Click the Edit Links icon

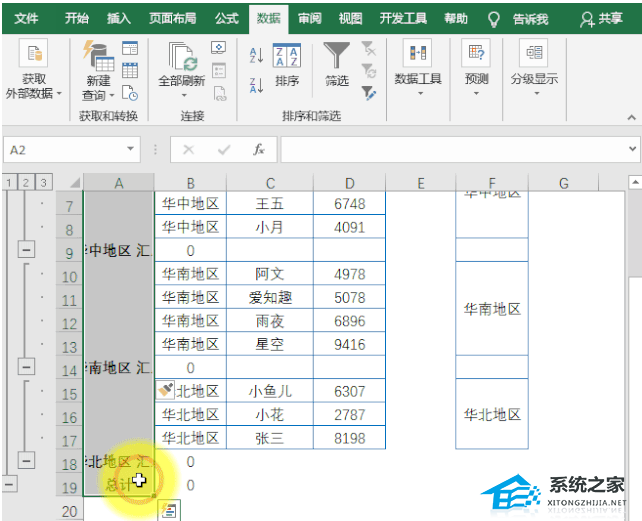click(219, 93)
